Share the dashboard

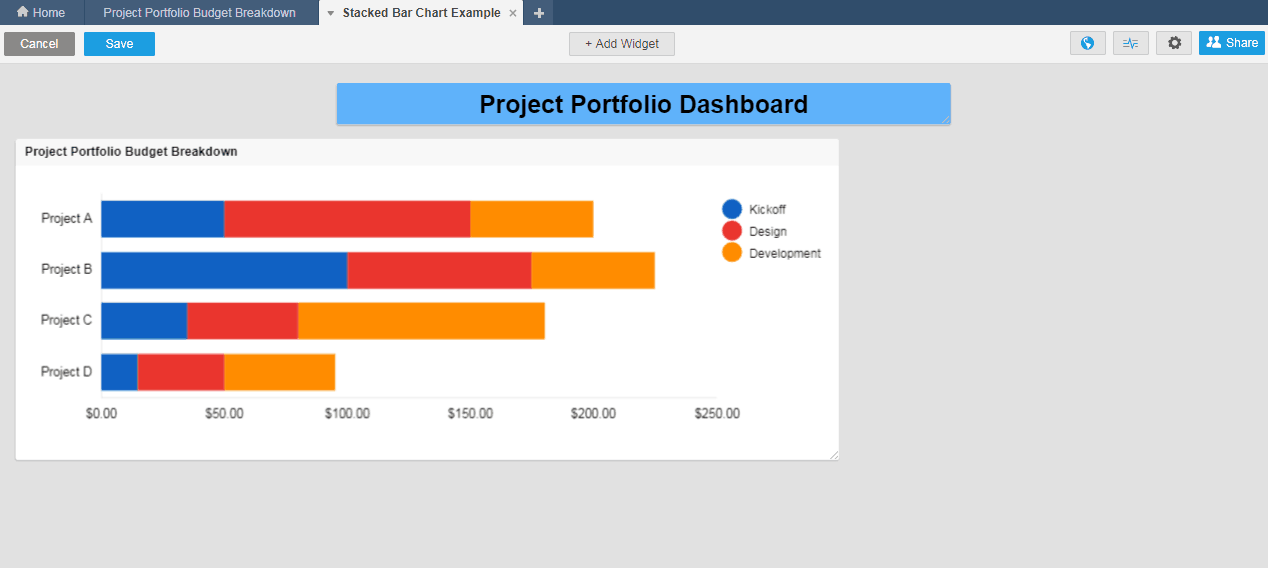[x=1231, y=43]
